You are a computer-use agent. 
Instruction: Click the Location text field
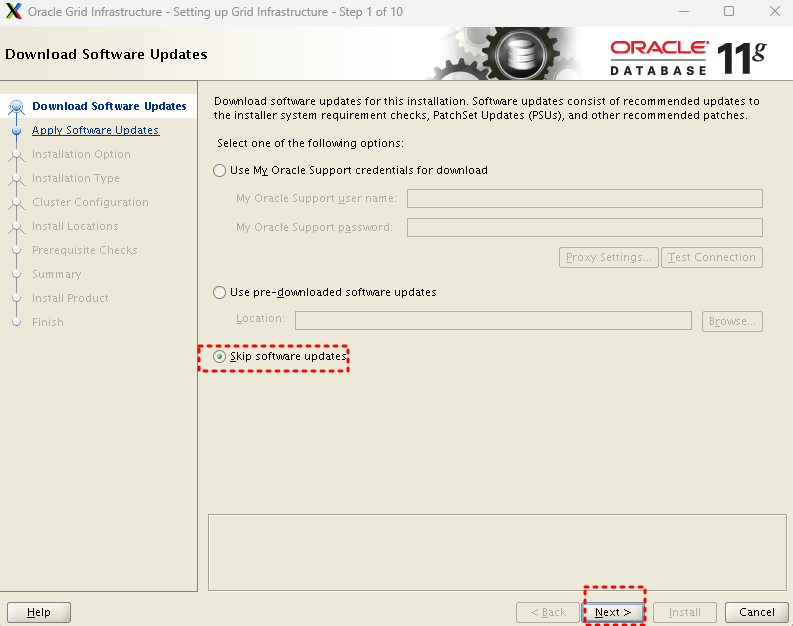point(493,321)
